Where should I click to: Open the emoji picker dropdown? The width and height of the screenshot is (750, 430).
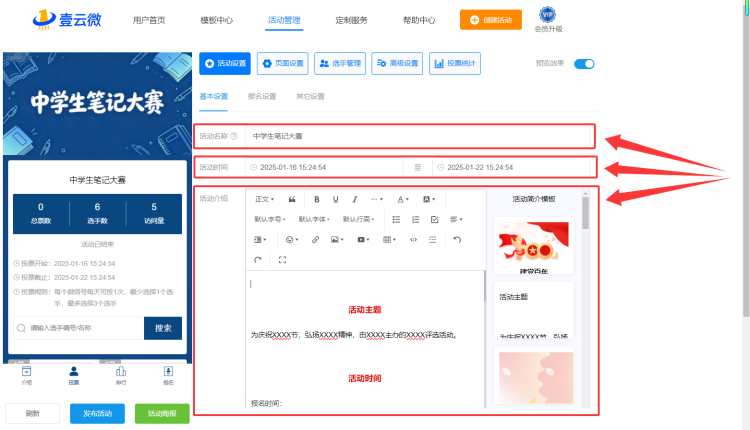pyautogui.click(x=292, y=240)
